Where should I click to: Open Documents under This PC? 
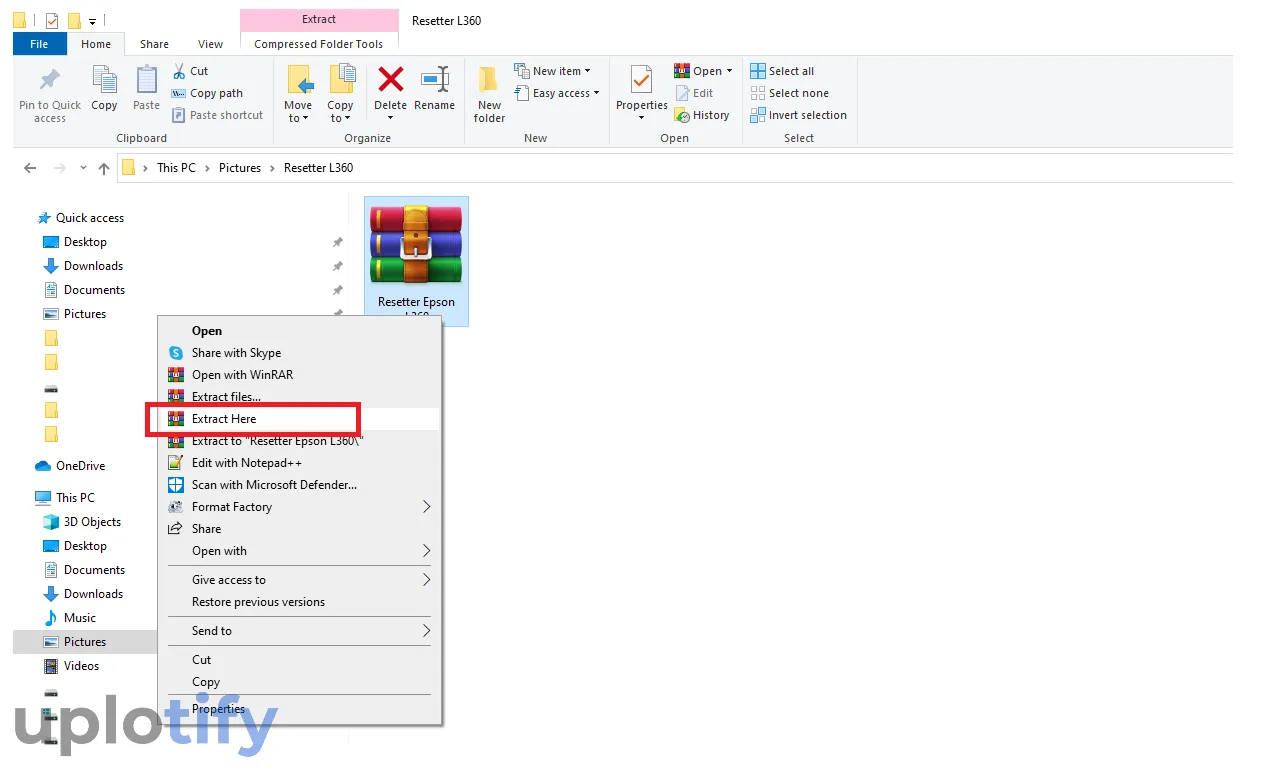pyautogui.click(x=84, y=570)
